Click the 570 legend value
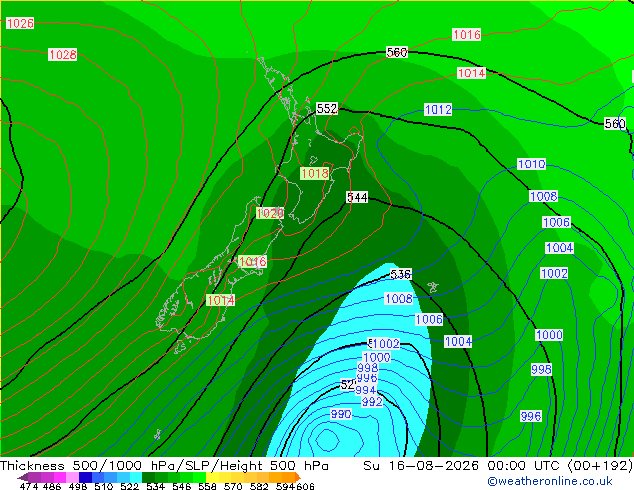634x490 pixels. coord(233,486)
